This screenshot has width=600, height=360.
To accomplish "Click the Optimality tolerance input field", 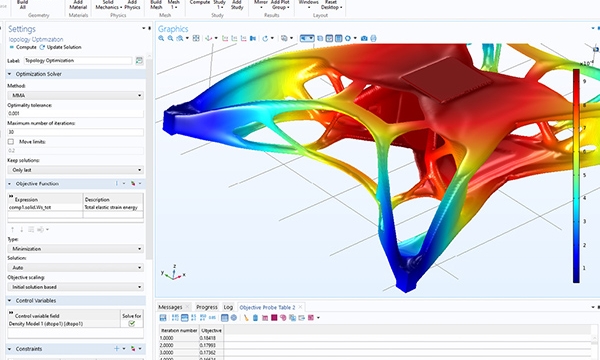I will point(75,113).
